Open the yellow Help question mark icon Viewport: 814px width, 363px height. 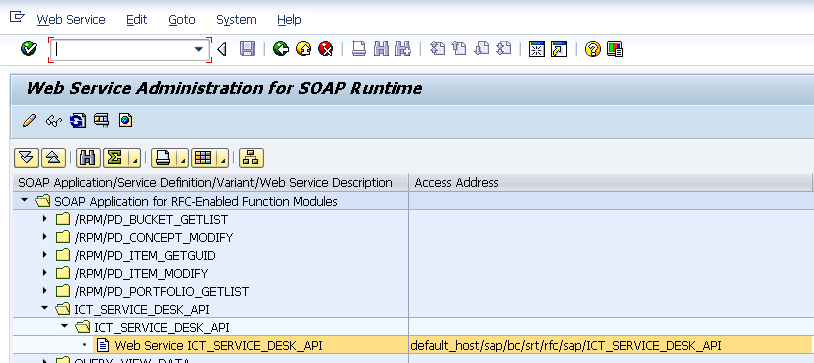[x=592, y=49]
